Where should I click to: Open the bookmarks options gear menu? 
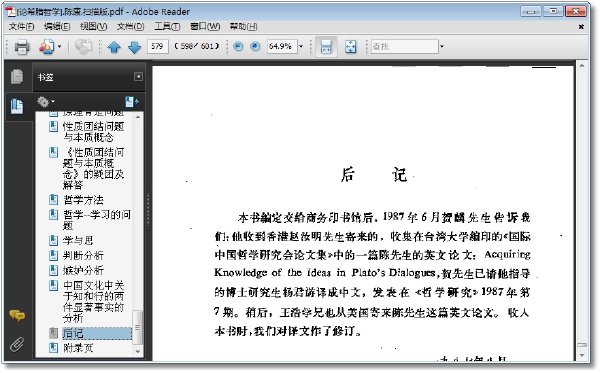point(46,102)
